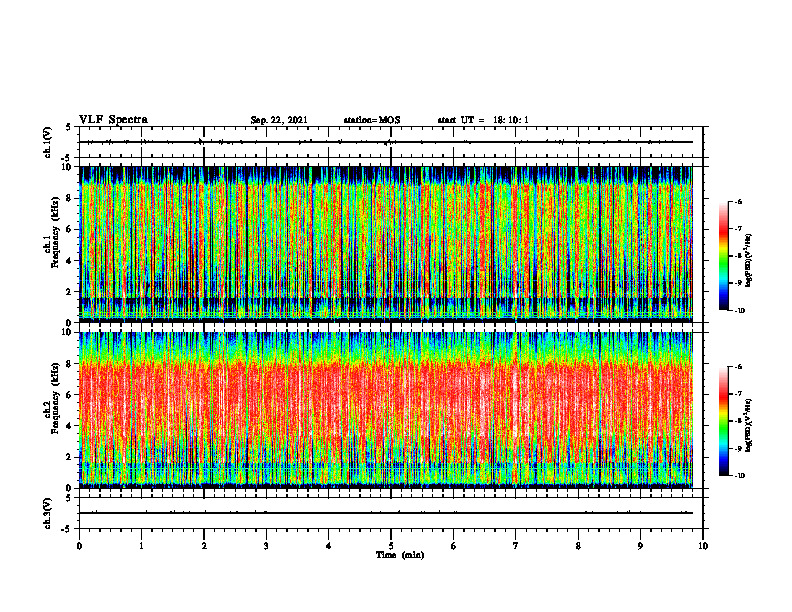792x612 pixels.
Task: Click the time axis tick label "1"
Action: click(x=141, y=546)
